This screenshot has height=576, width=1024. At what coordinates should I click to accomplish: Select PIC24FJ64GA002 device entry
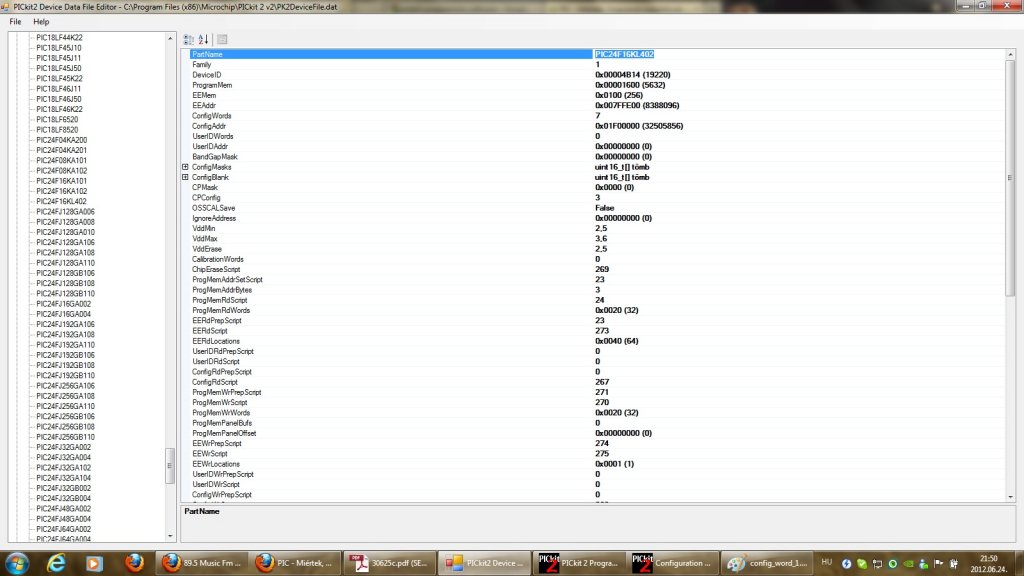click(x=63, y=529)
